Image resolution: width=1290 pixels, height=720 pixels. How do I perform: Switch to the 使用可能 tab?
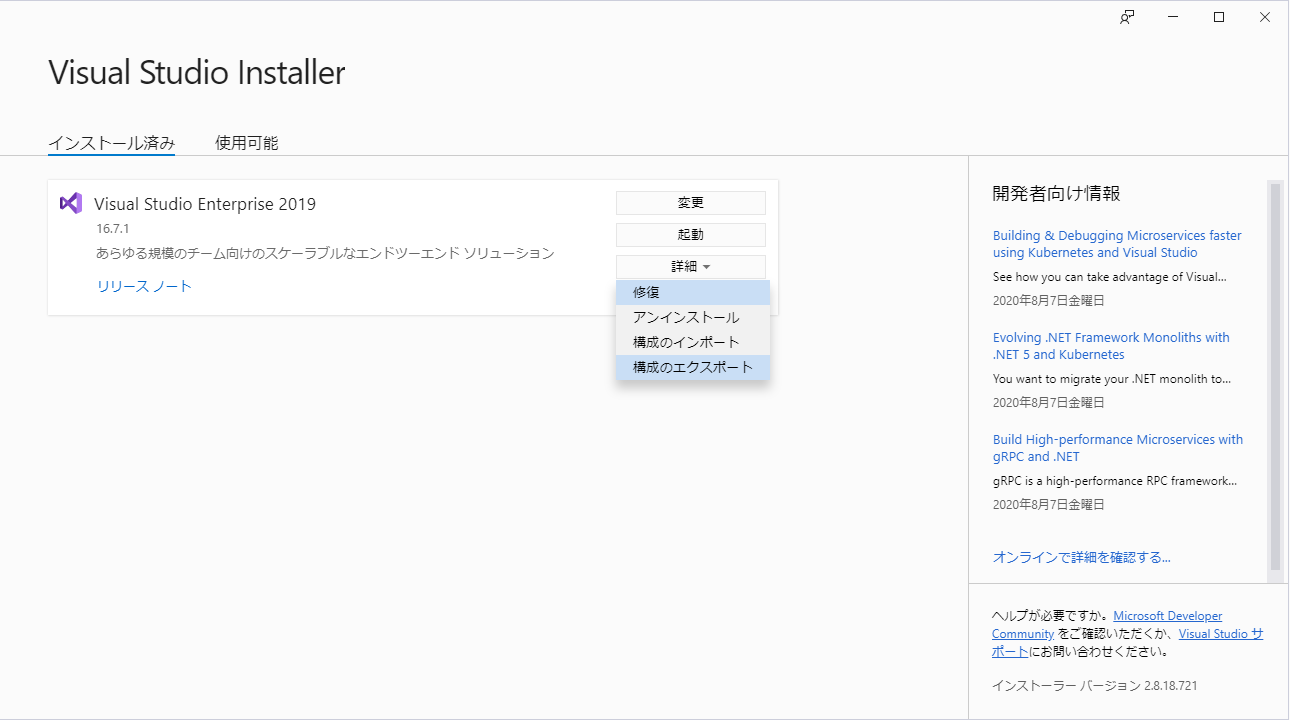[247, 143]
